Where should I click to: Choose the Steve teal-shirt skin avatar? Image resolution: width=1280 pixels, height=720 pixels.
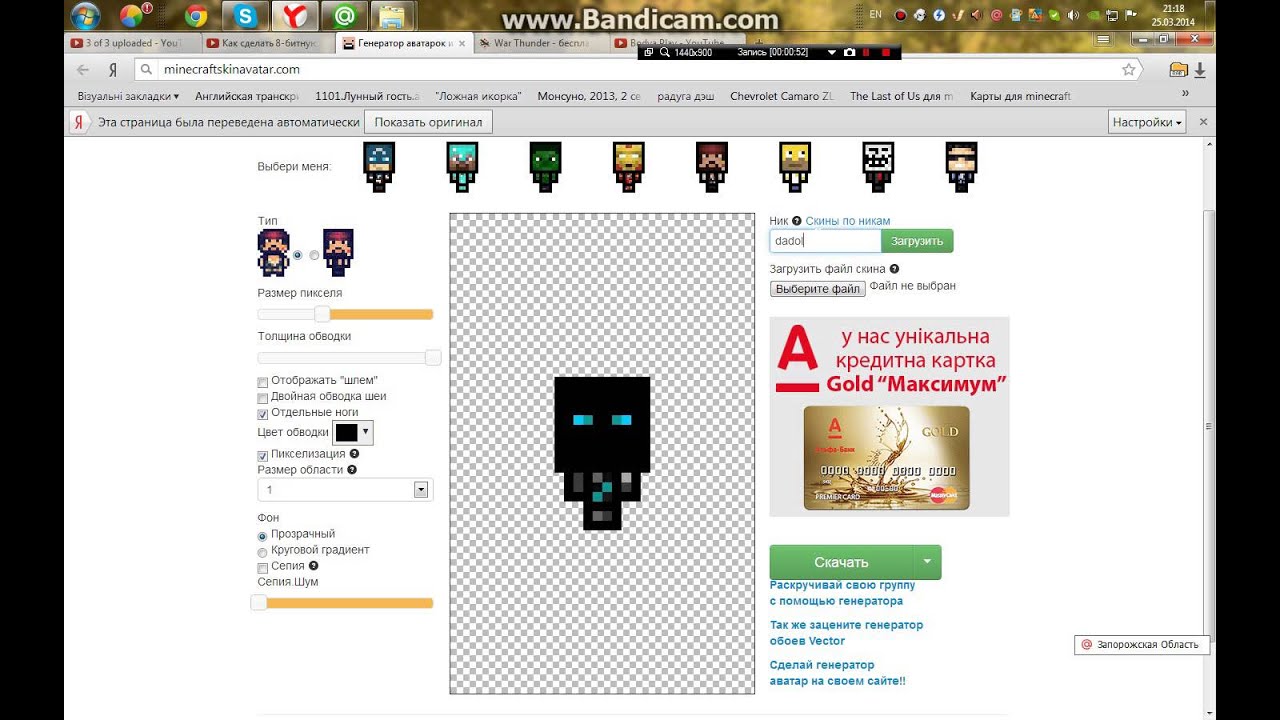pyautogui.click(x=462, y=167)
